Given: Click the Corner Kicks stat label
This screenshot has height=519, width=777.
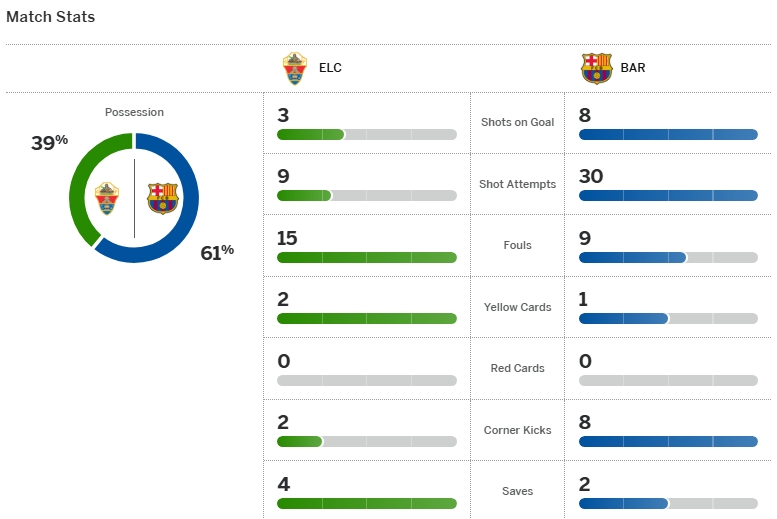Looking at the screenshot, I should click(517, 430).
